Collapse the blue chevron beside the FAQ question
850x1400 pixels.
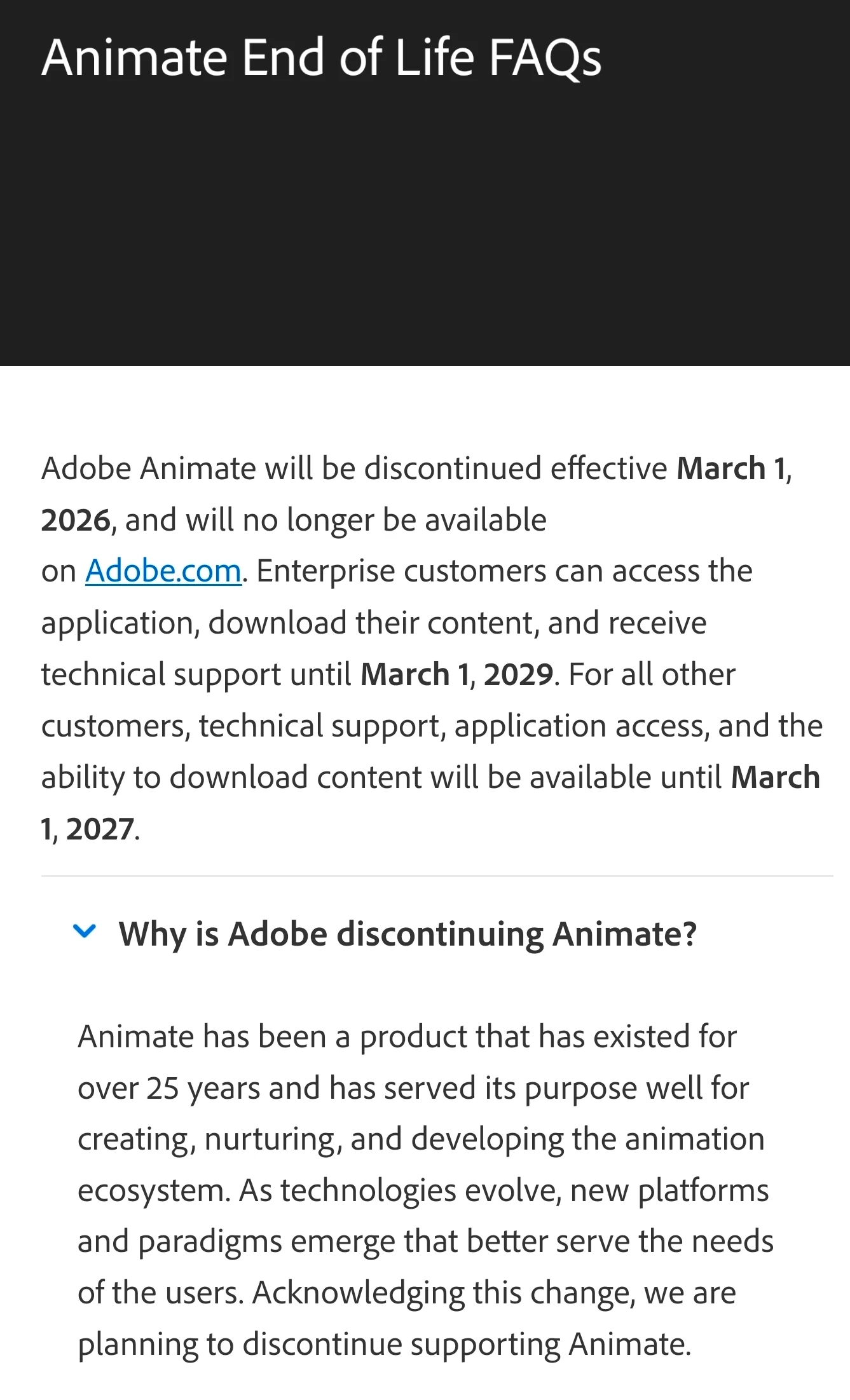click(84, 932)
